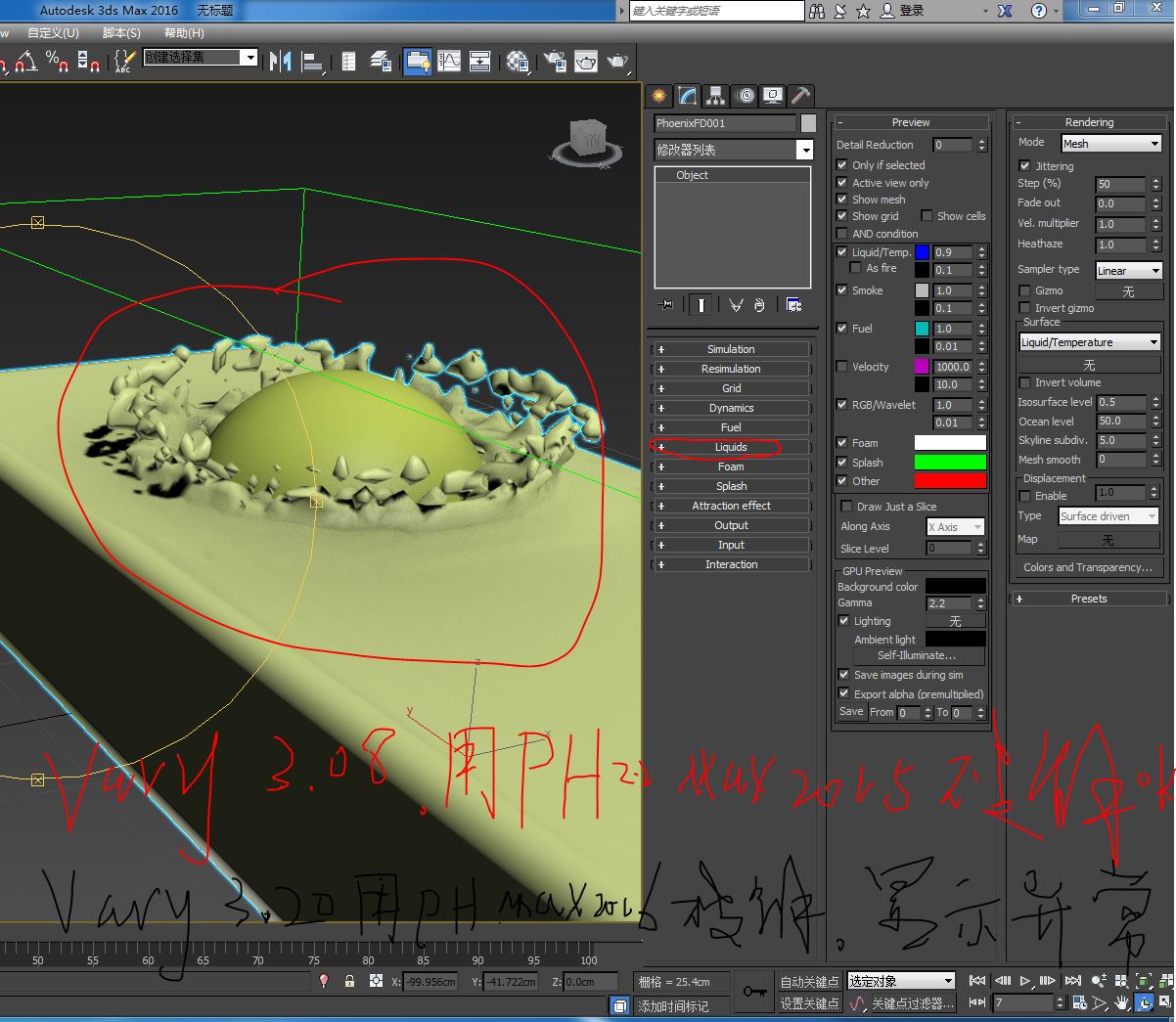Enable the Velocity preview checkbox

[841, 367]
